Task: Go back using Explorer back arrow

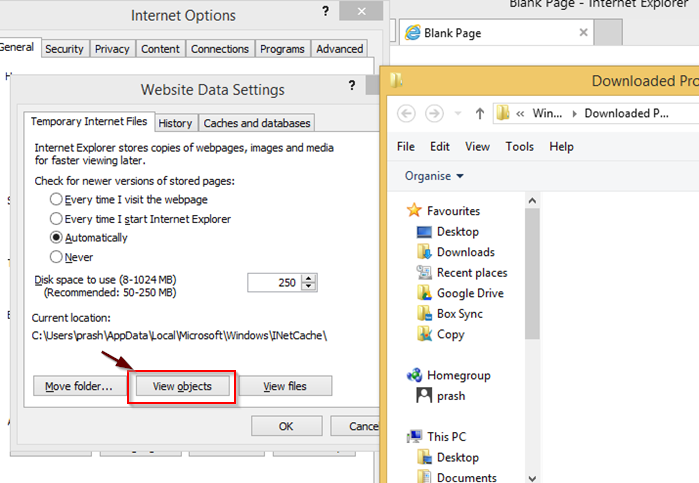Action: pos(406,113)
